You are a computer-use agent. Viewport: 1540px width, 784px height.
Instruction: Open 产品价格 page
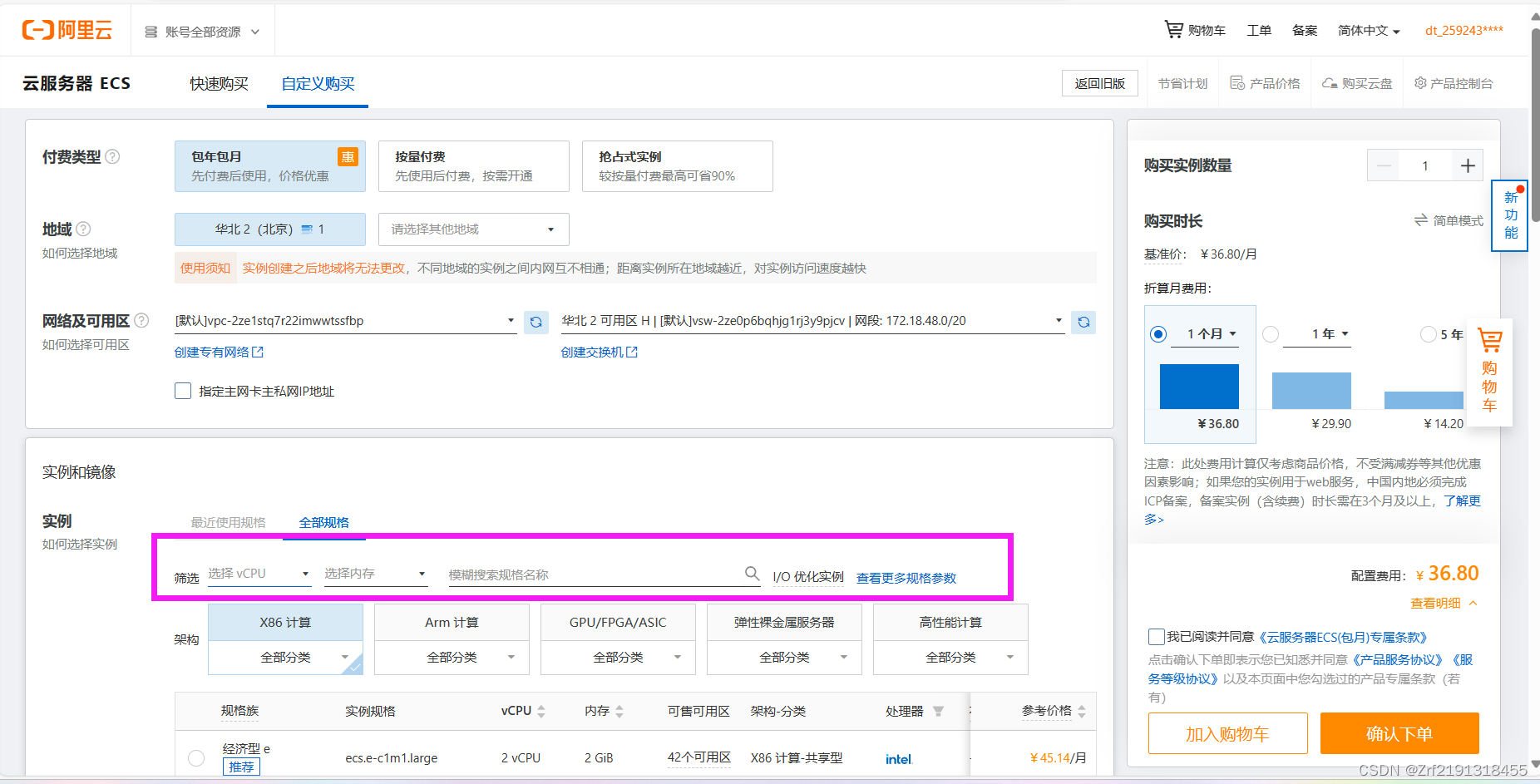(1265, 83)
